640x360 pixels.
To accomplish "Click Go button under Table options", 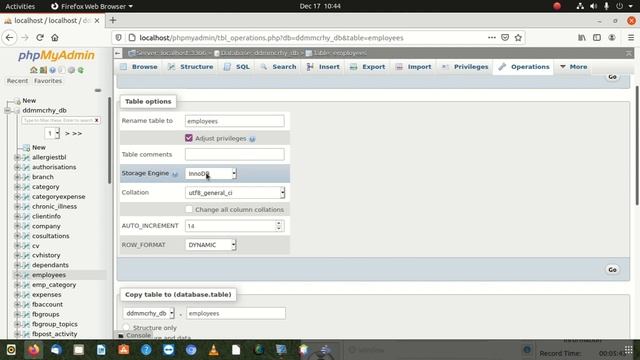I will click(612, 269).
